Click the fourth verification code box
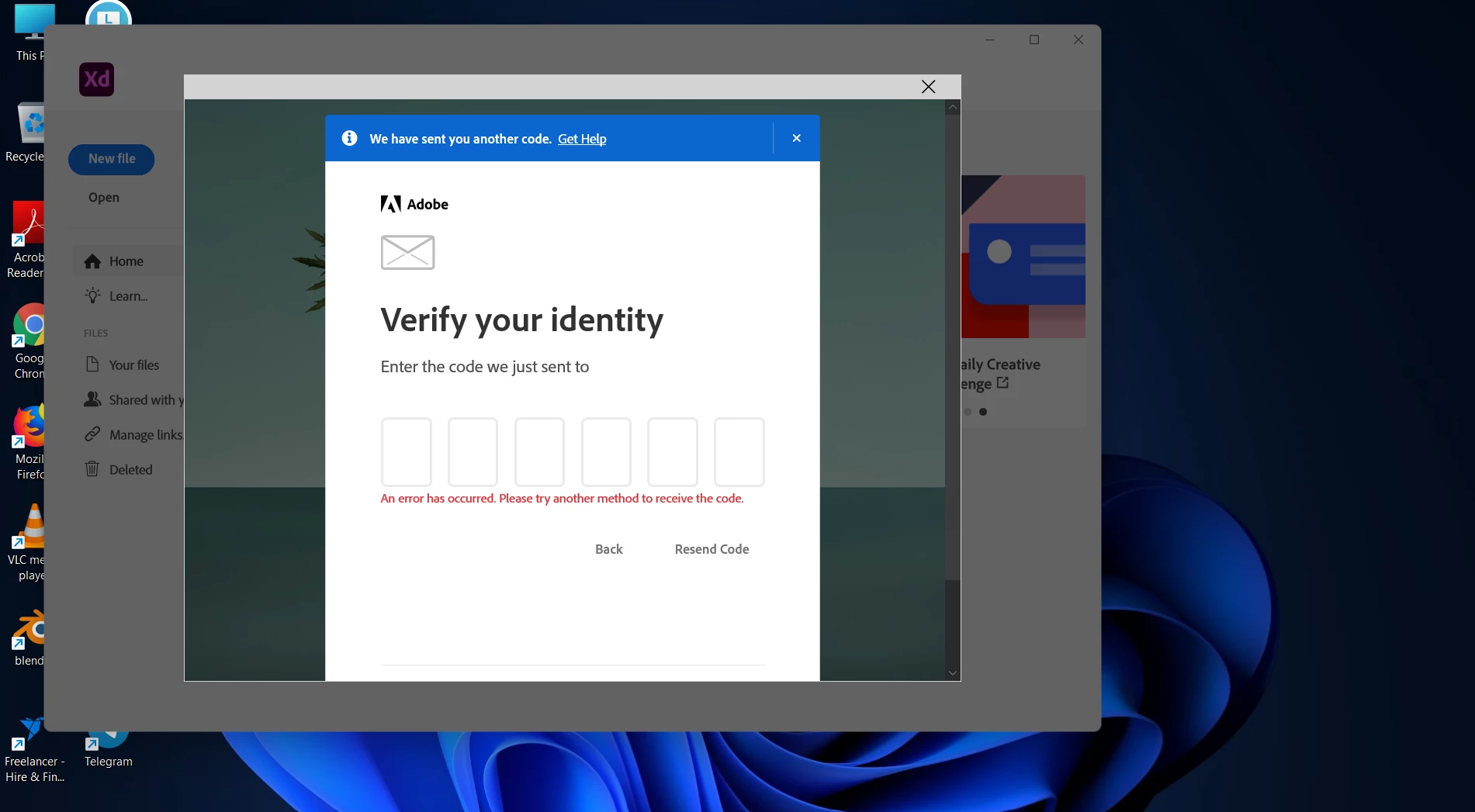 606,451
